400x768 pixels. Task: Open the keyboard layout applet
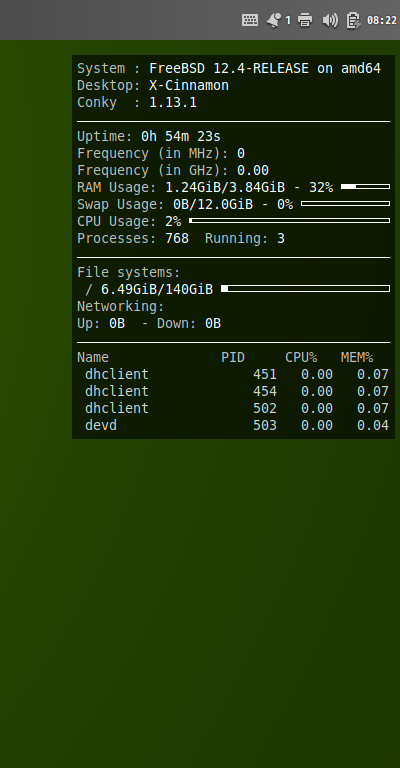pos(250,20)
